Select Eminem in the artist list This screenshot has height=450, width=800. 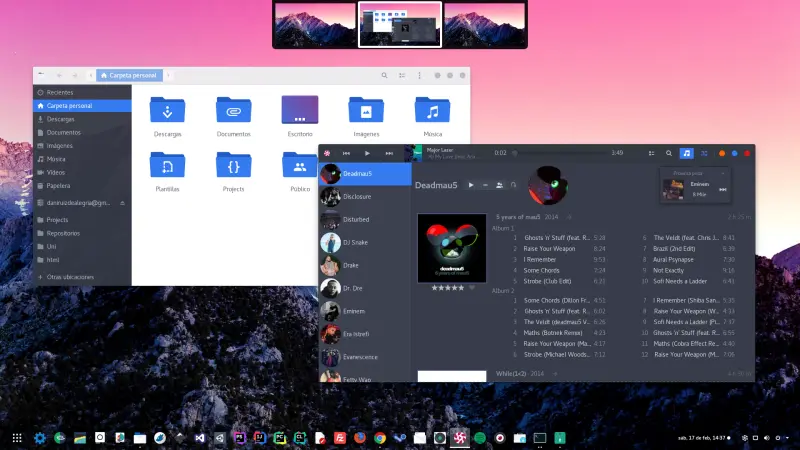pos(365,311)
